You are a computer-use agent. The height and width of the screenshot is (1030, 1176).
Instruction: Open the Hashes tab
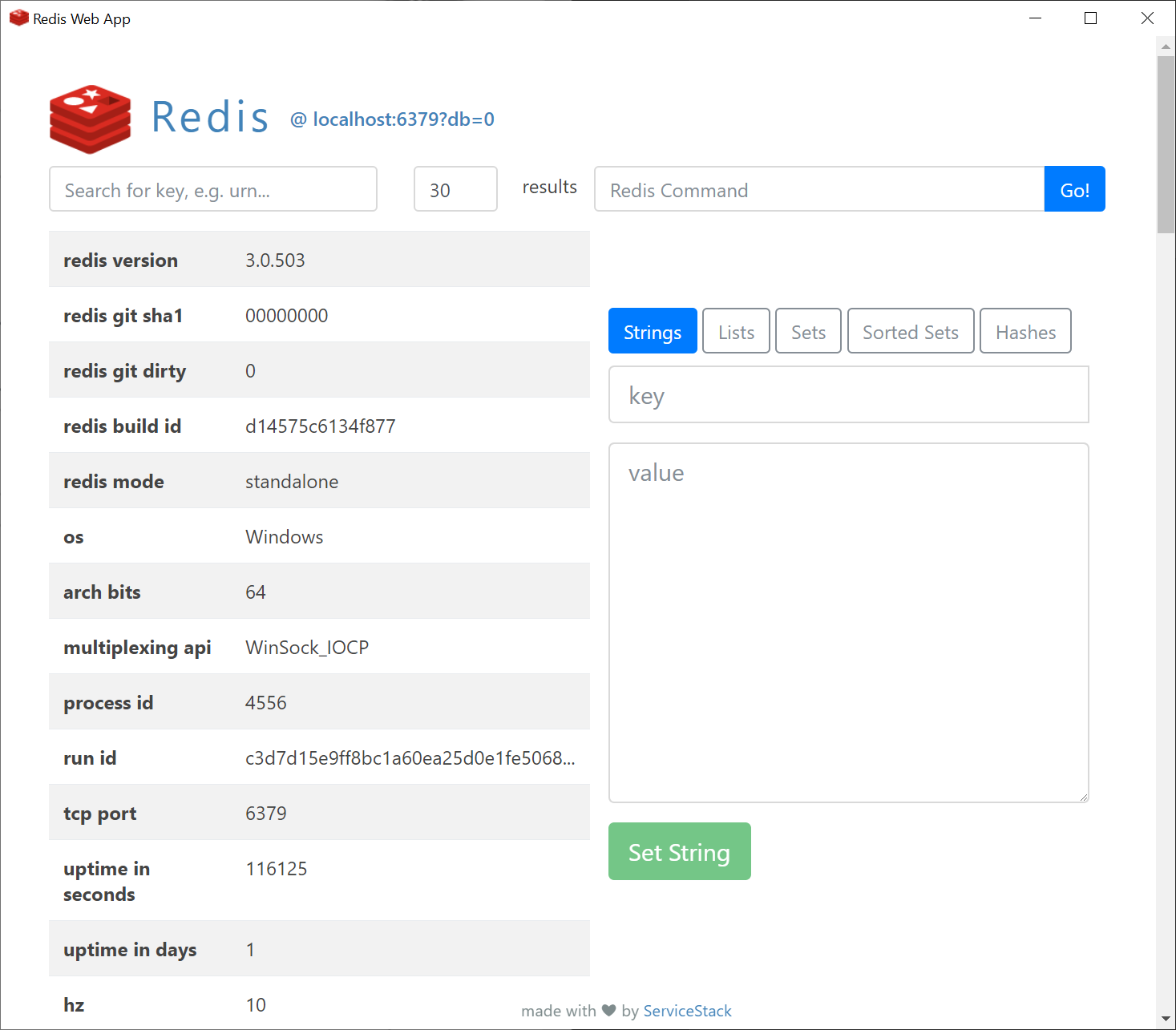(1025, 331)
